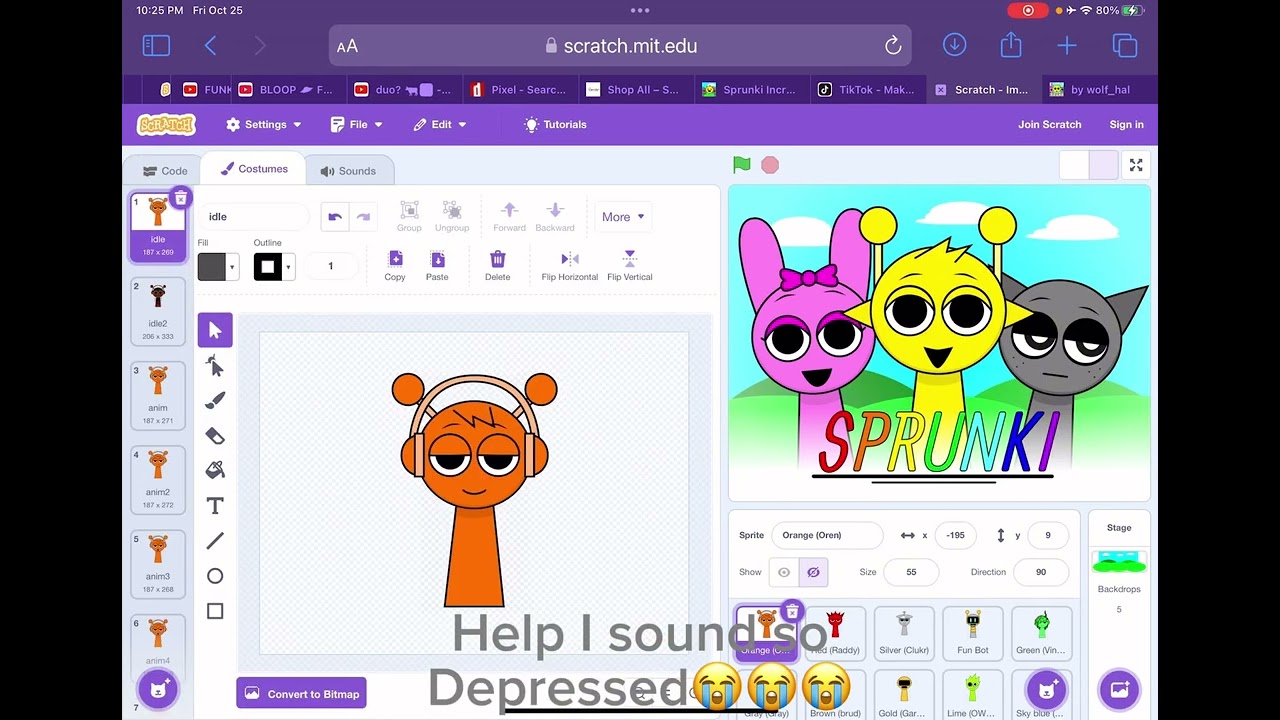Open the Choose a Costume button
The width and height of the screenshot is (1280, 720).
(x=158, y=689)
